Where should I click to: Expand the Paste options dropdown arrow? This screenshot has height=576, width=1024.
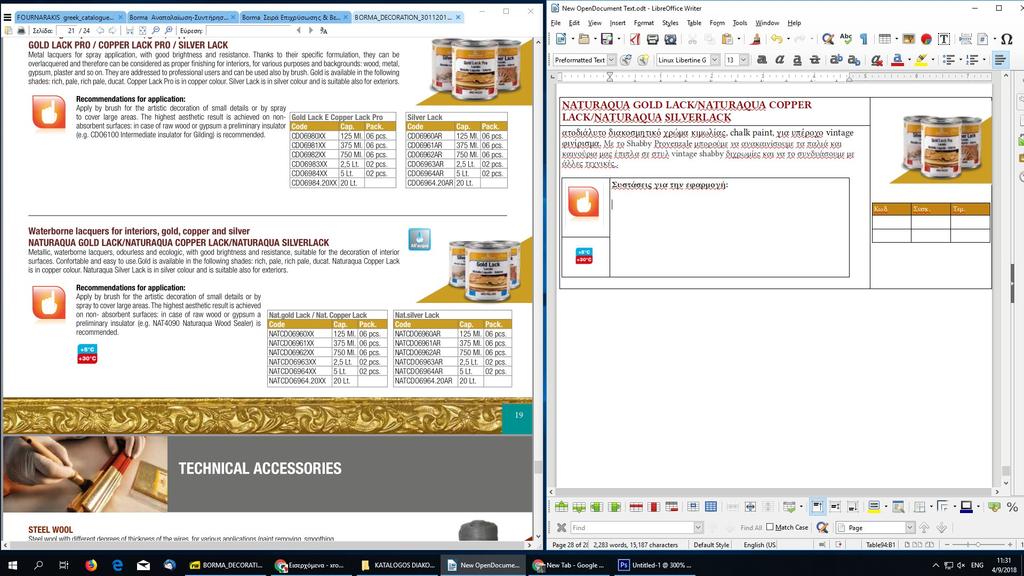[739, 39]
